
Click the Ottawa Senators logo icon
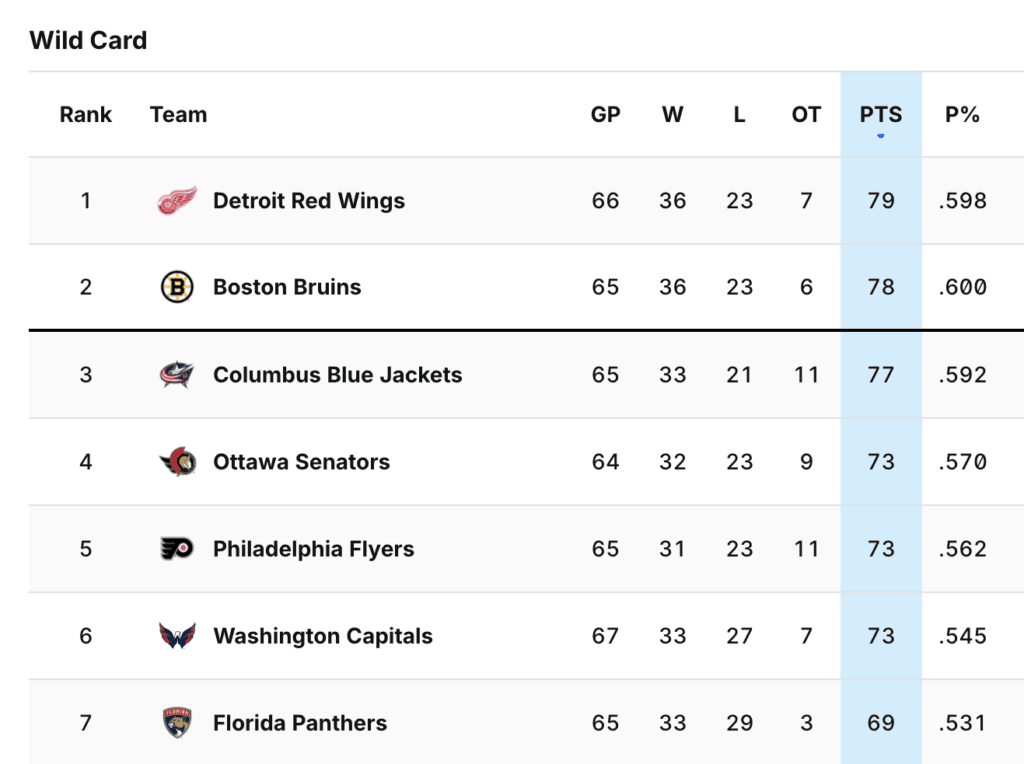pyautogui.click(x=177, y=462)
